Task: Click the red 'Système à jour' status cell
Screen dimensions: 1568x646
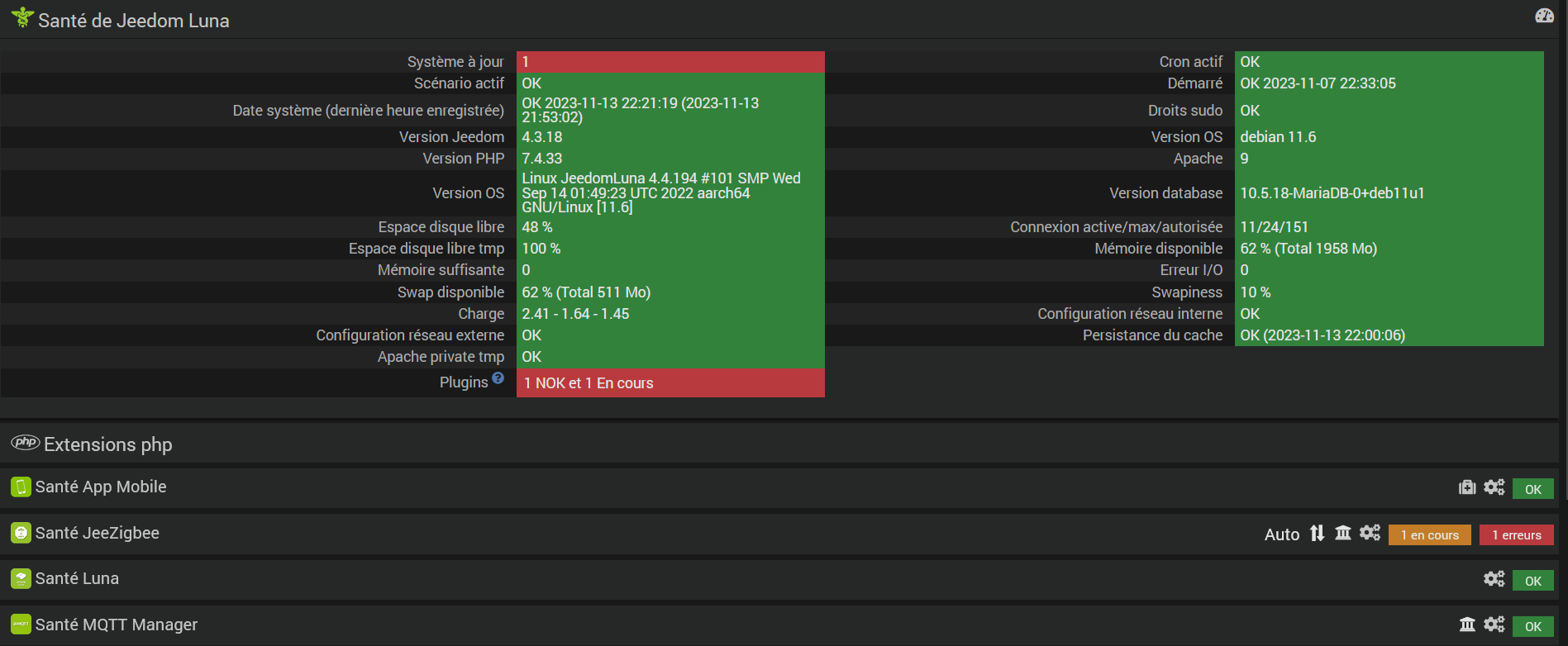Action: point(670,62)
